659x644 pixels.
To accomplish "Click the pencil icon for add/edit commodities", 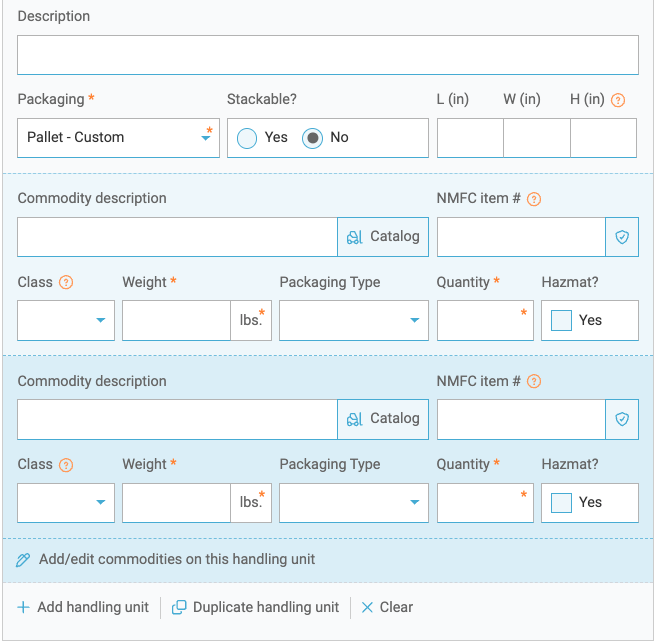I will click(23, 560).
